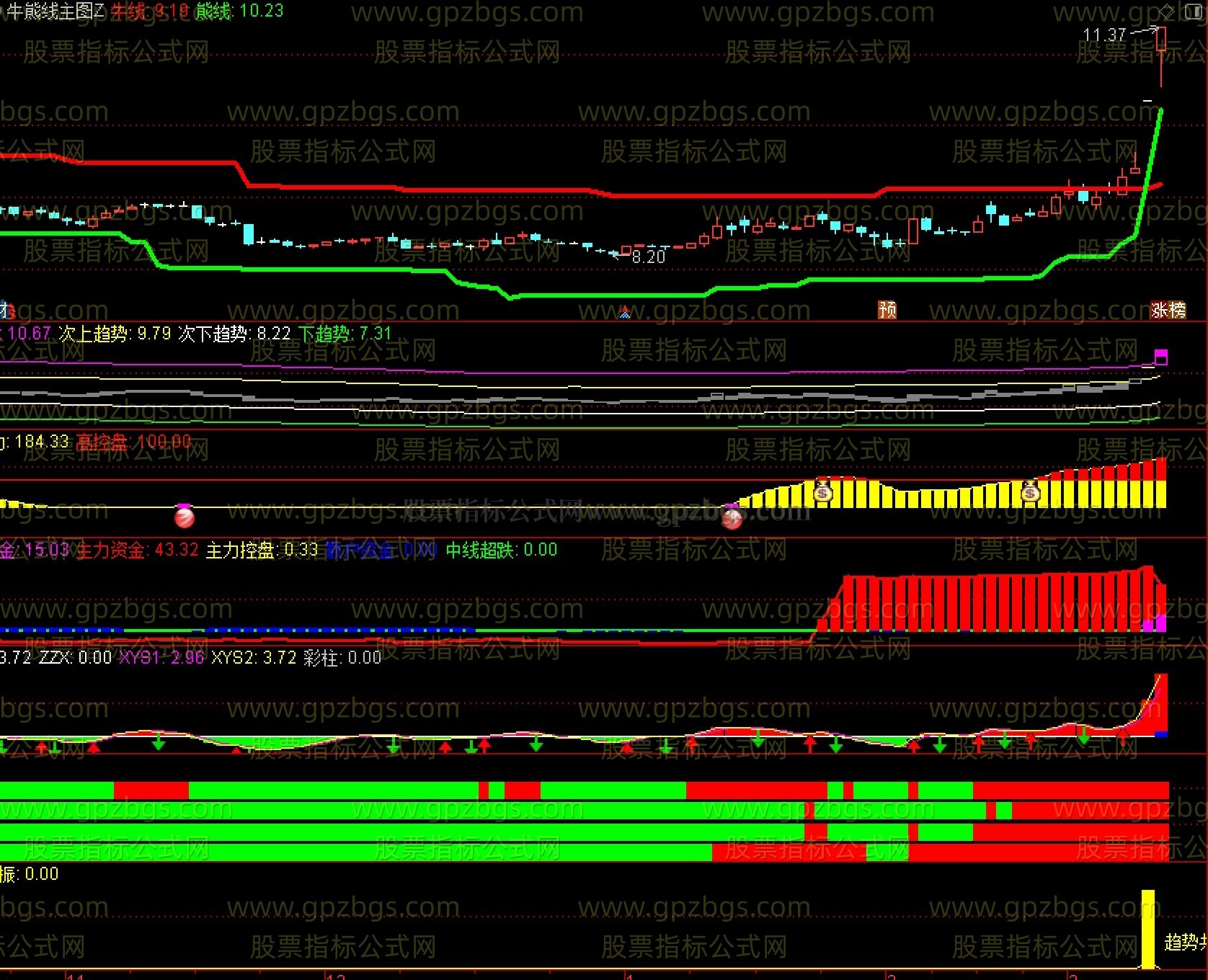Click the 8.20 low price annotation
This screenshot has width=1208, height=980.
(x=649, y=257)
